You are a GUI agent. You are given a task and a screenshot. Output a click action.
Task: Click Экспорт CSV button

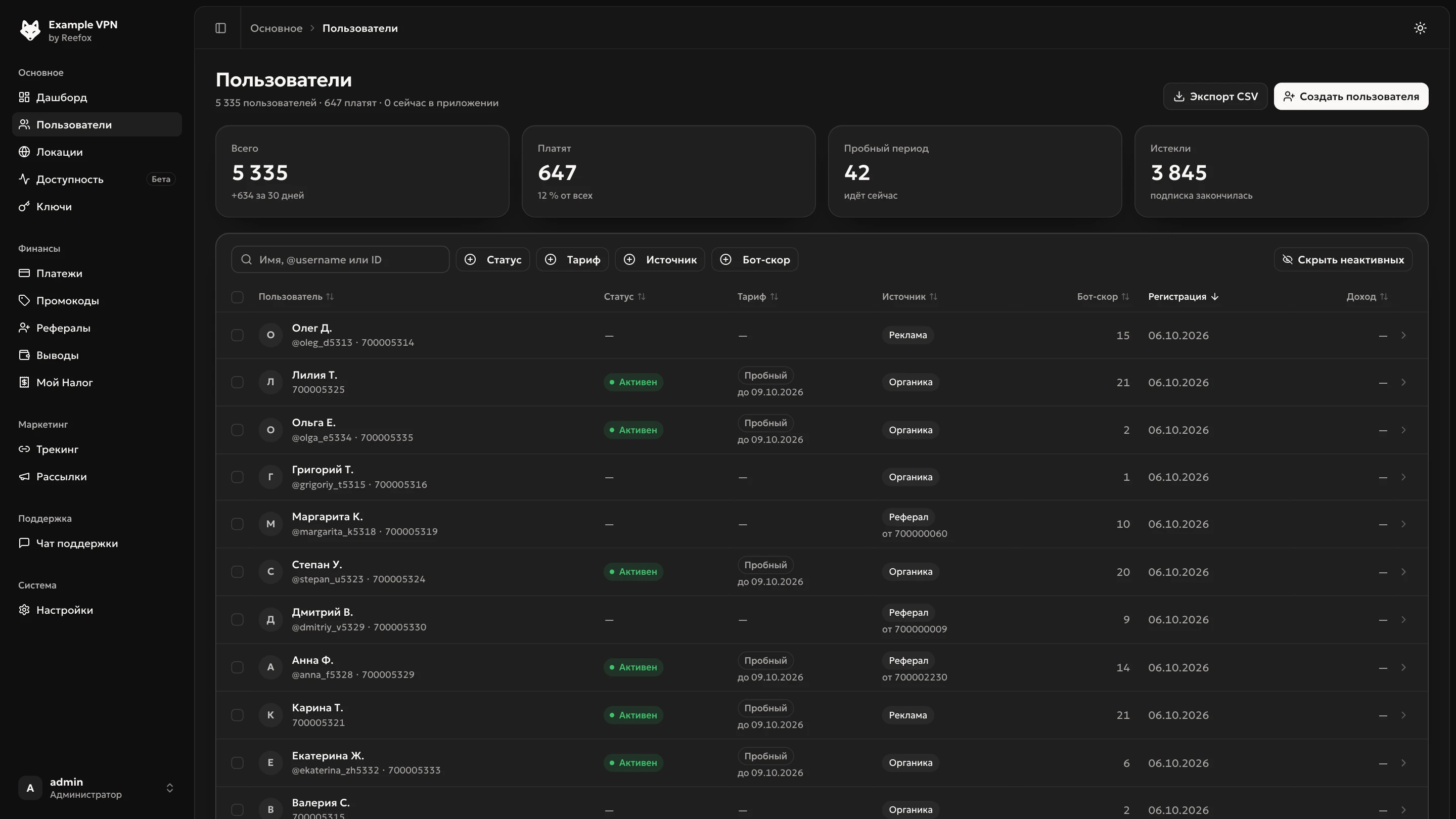coord(1215,96)
